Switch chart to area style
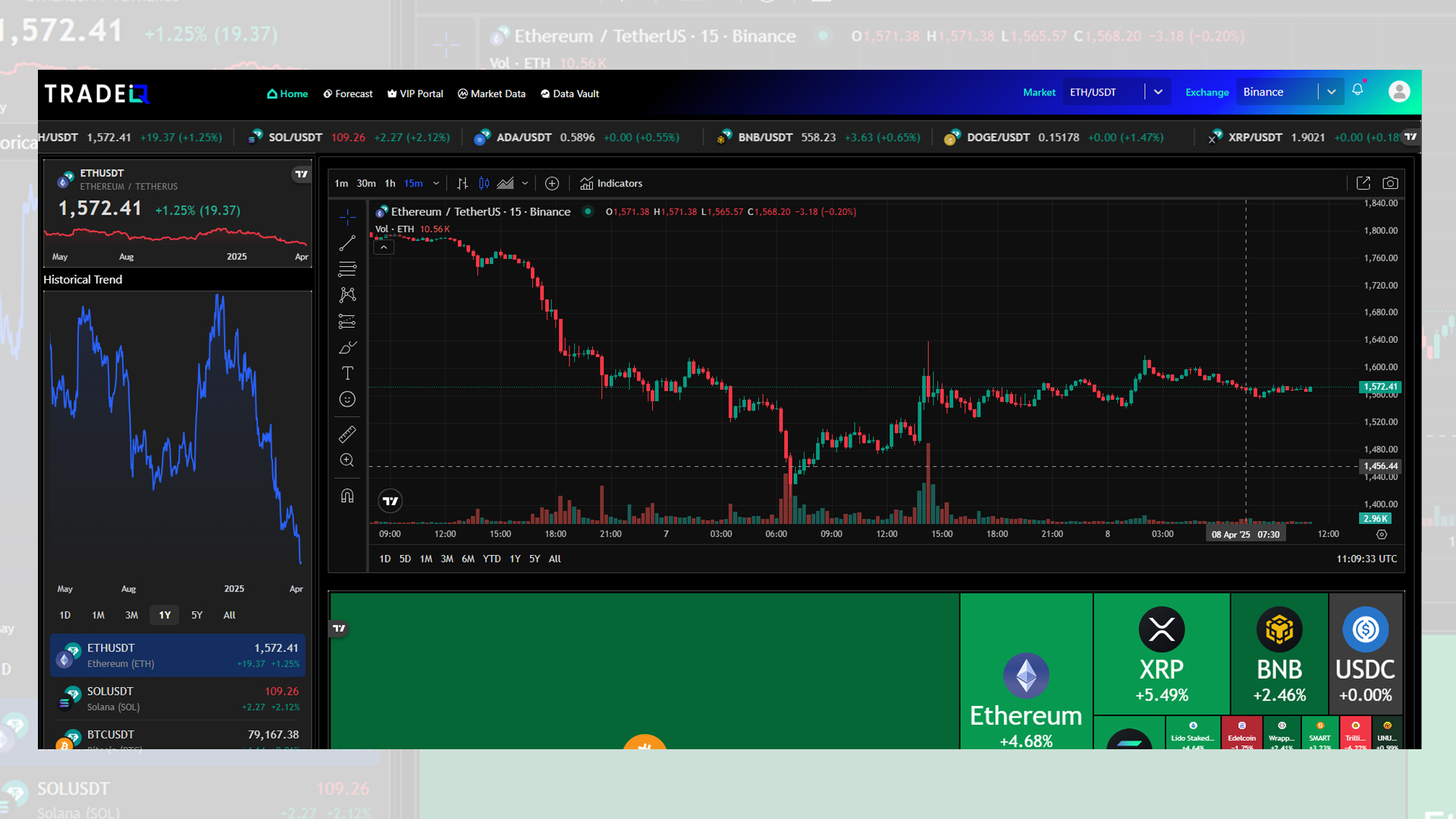1456x819 pixels. point(505,184)
